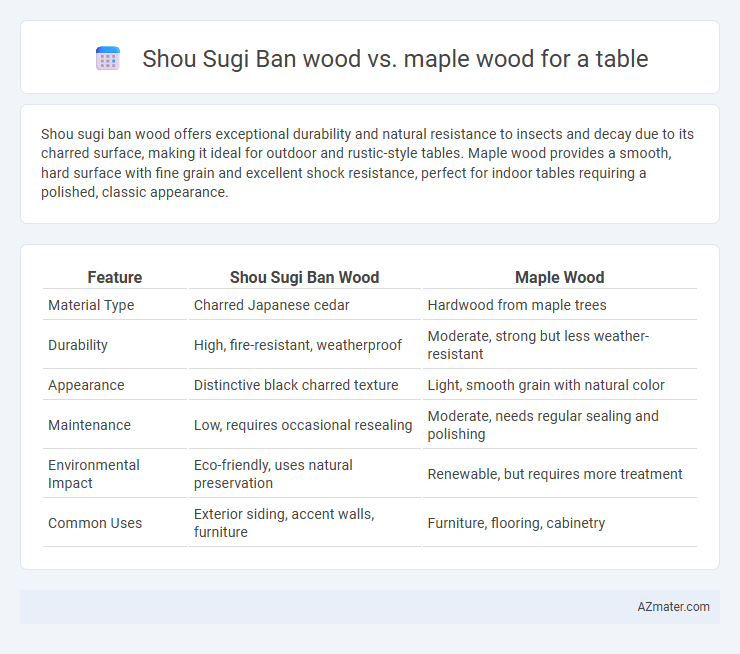The image size is (740, 654).
Task: Click the 'Environmental Impact' row label
Action: click(94, 474)
